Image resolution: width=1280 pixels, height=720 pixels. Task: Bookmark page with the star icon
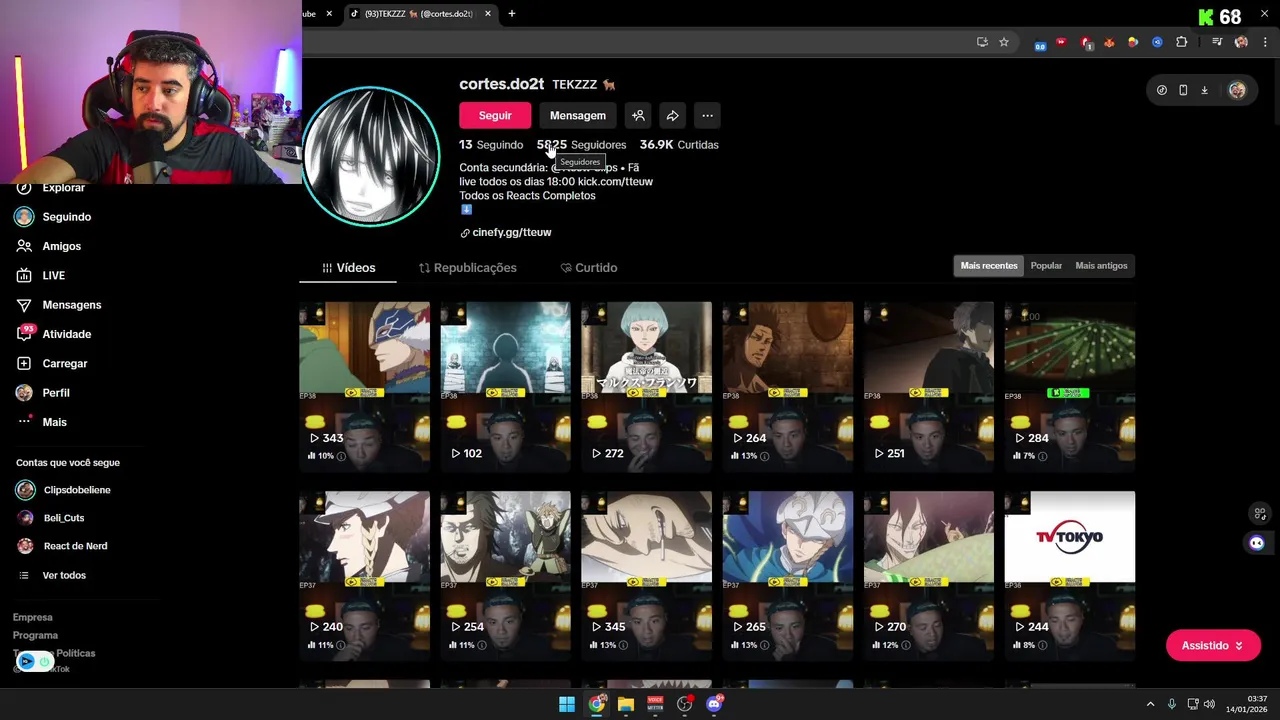(1004, 42)
